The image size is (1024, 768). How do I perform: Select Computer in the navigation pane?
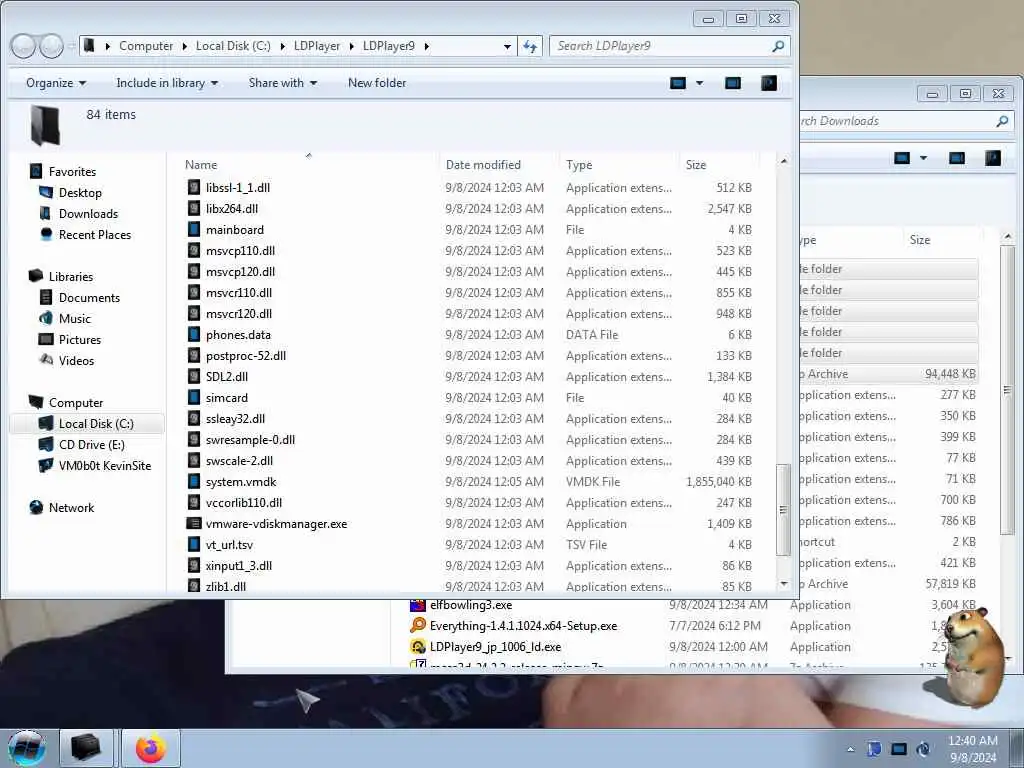coord(76,403)
